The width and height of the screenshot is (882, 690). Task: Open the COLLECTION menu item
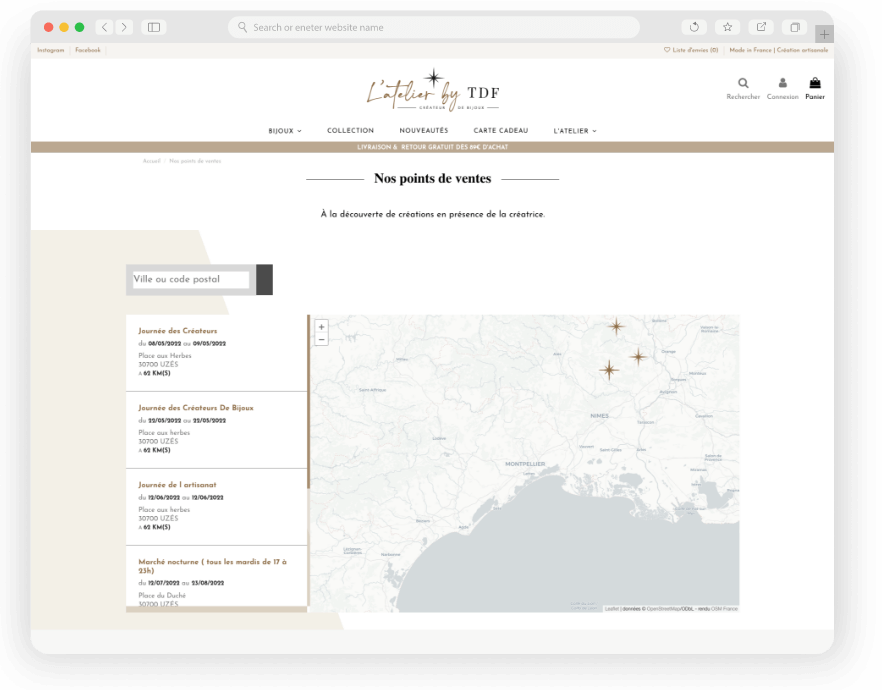click(x=350, y=131)
